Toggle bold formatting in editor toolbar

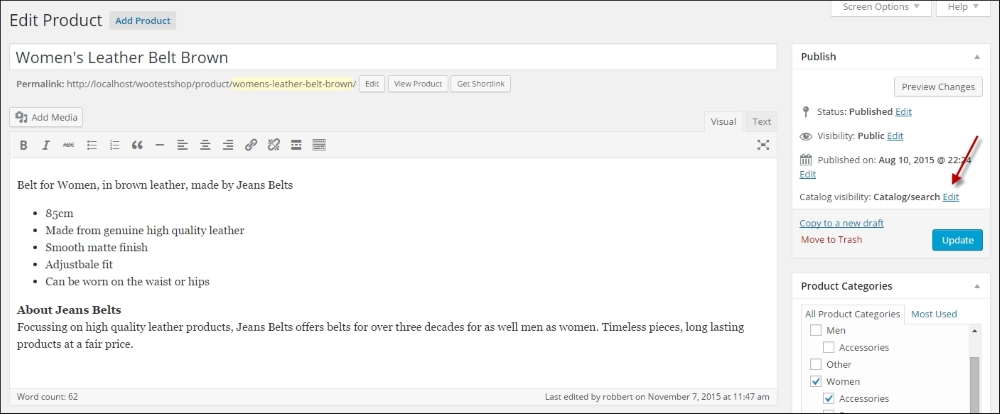pos(24,145)
